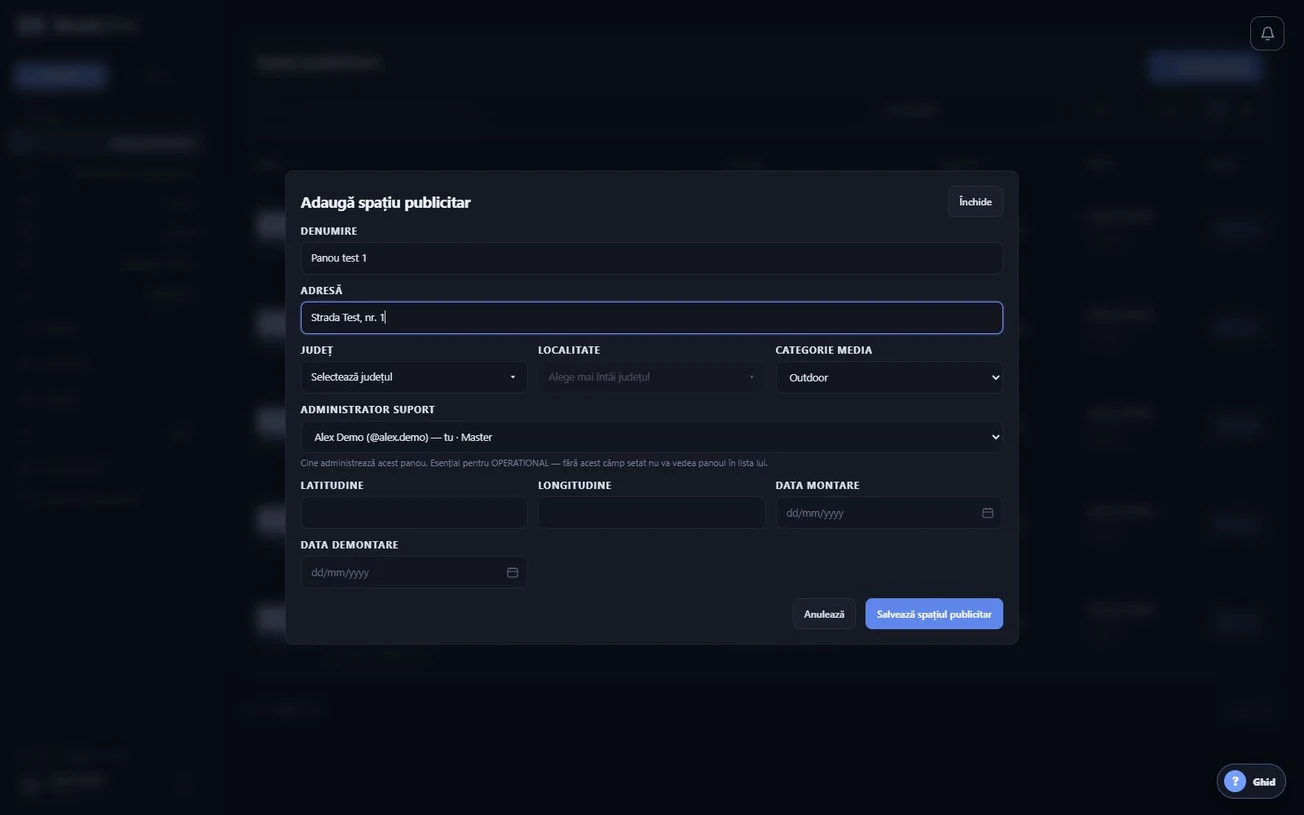Click Salvează spațiul publicitar

click(x=934, y=614)
